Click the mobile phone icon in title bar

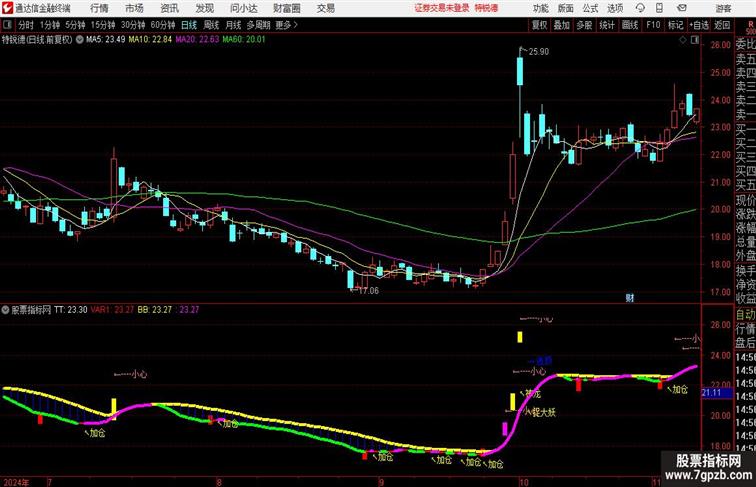click(659, 8)
